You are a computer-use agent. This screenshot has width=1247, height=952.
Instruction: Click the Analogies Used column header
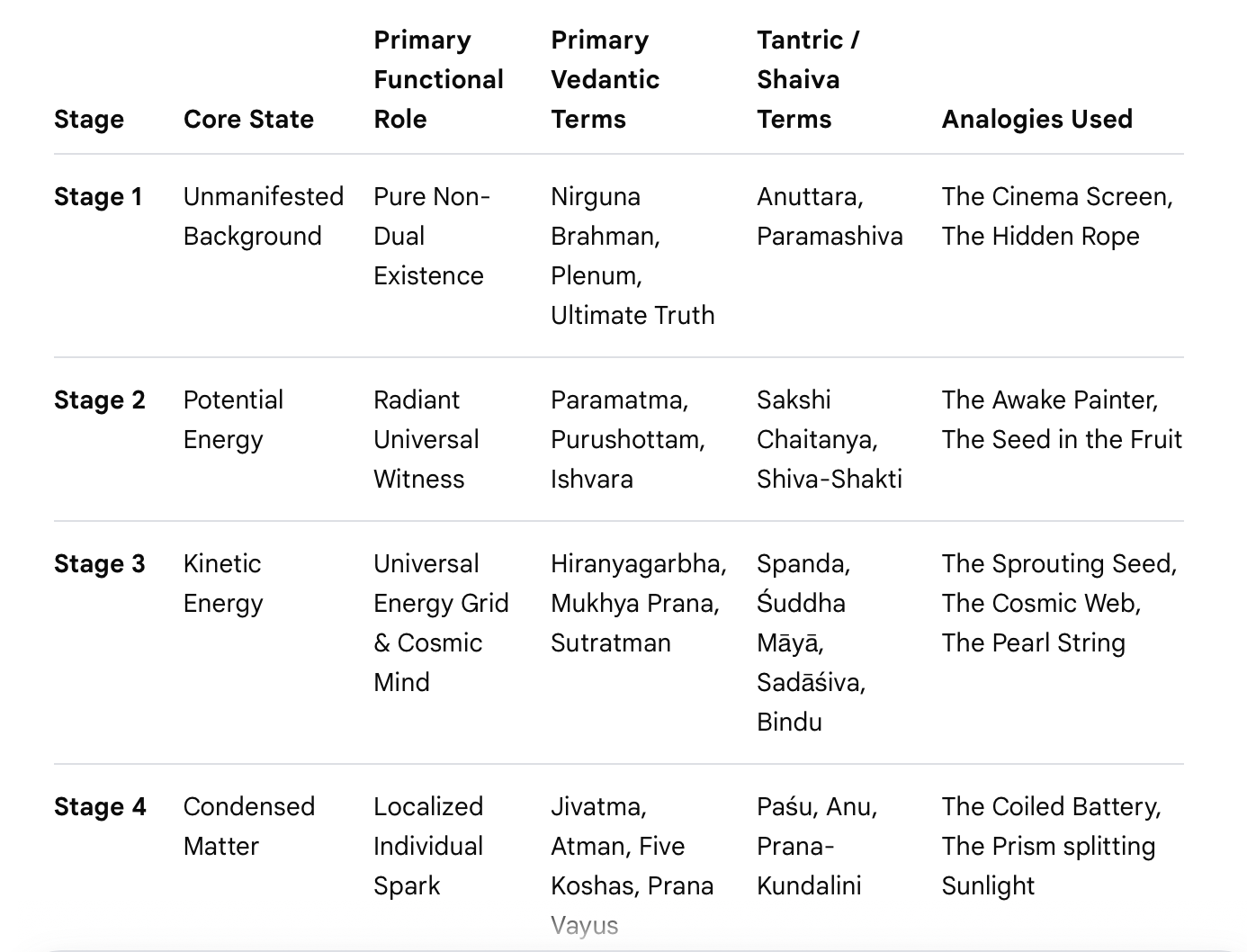1036,119
